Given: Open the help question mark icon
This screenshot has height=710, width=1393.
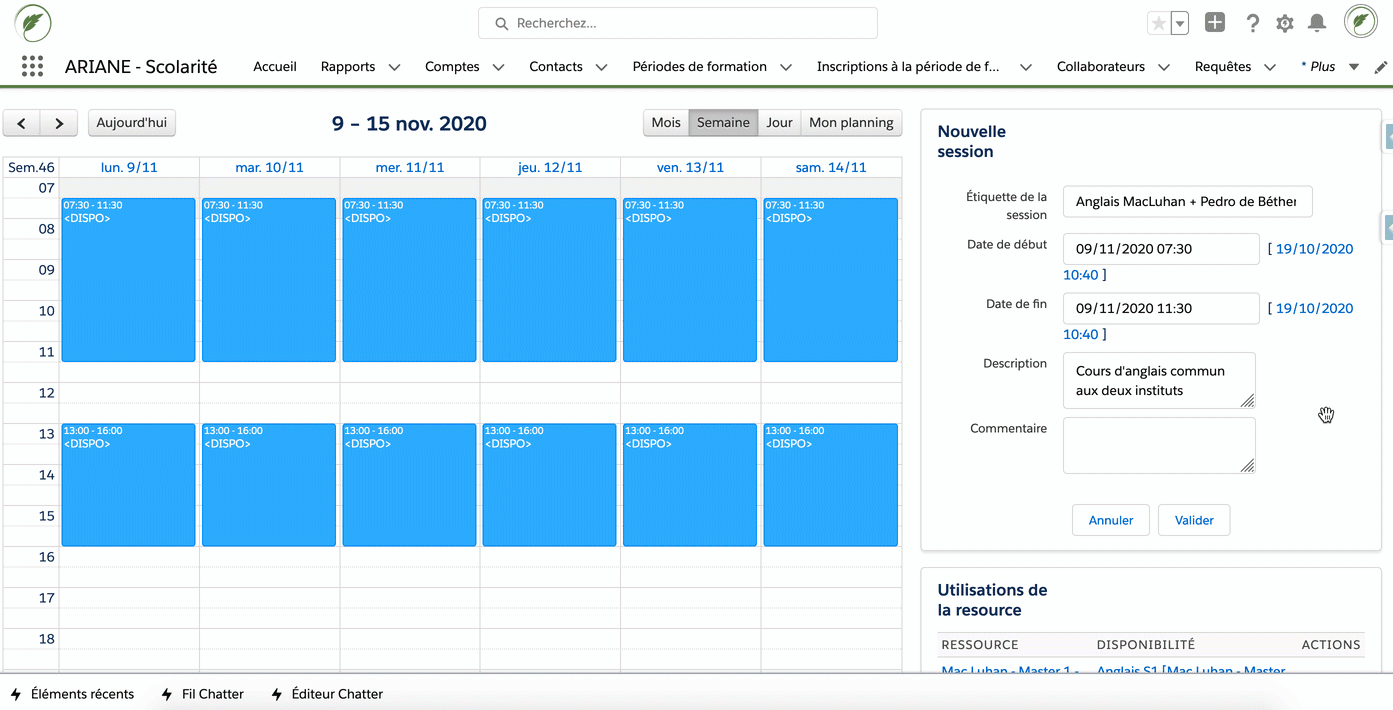Looking at the screenshot, I should (x=1252, y=22).
